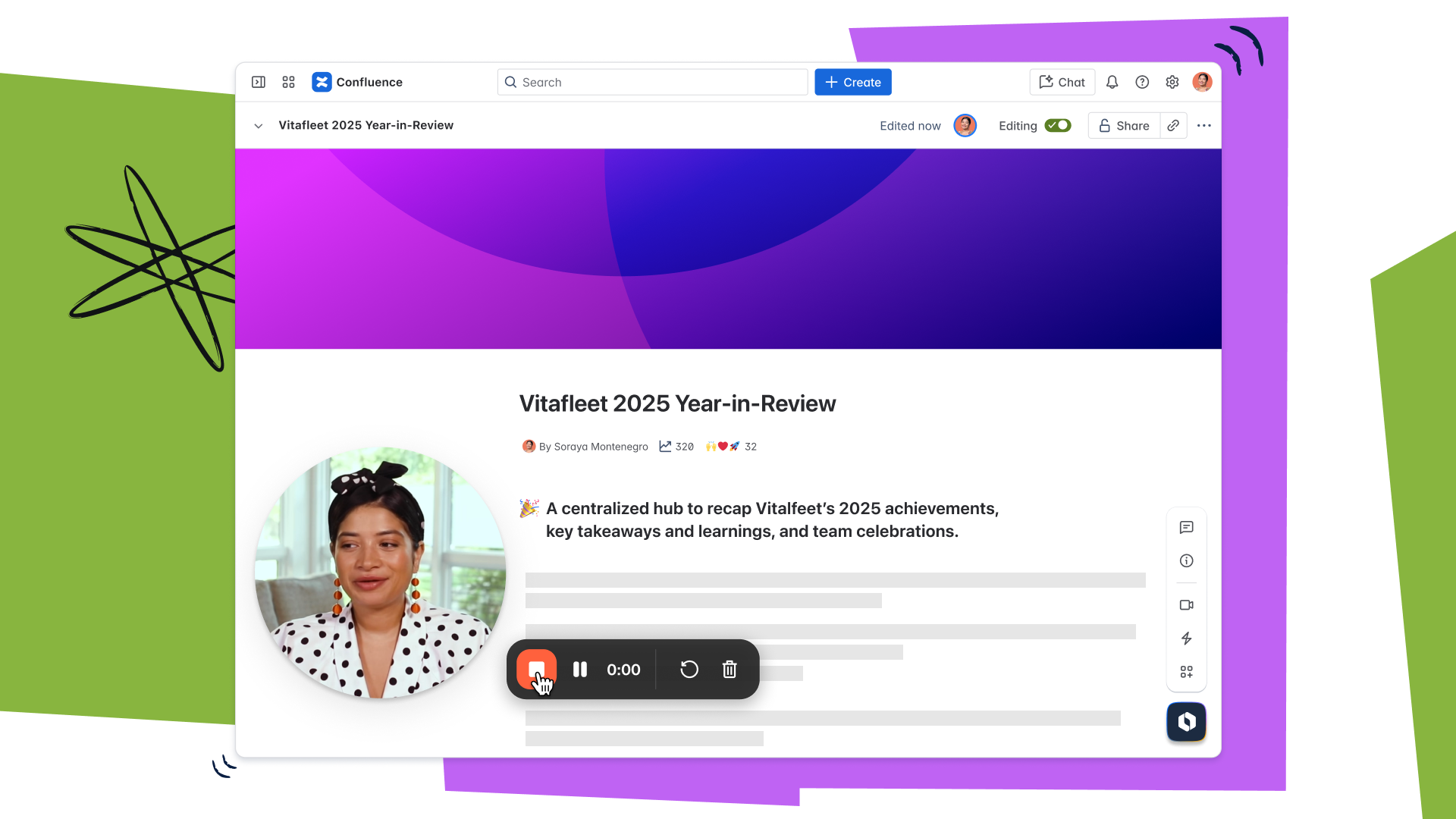Open the comments icon in the right rail
Screen dimensions: 1456x819
pos(1187,527)
